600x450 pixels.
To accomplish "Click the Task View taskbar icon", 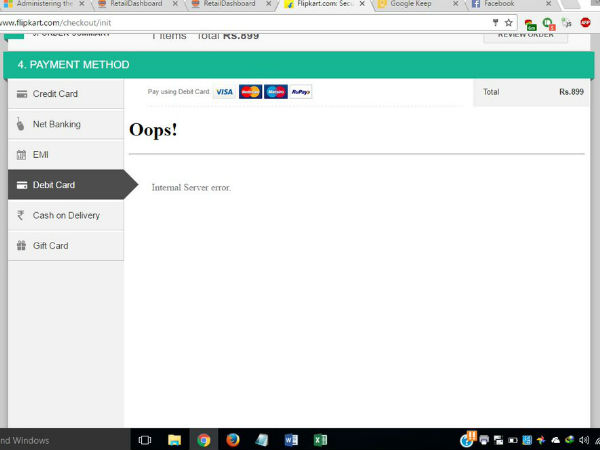I will tap(145, 439).
